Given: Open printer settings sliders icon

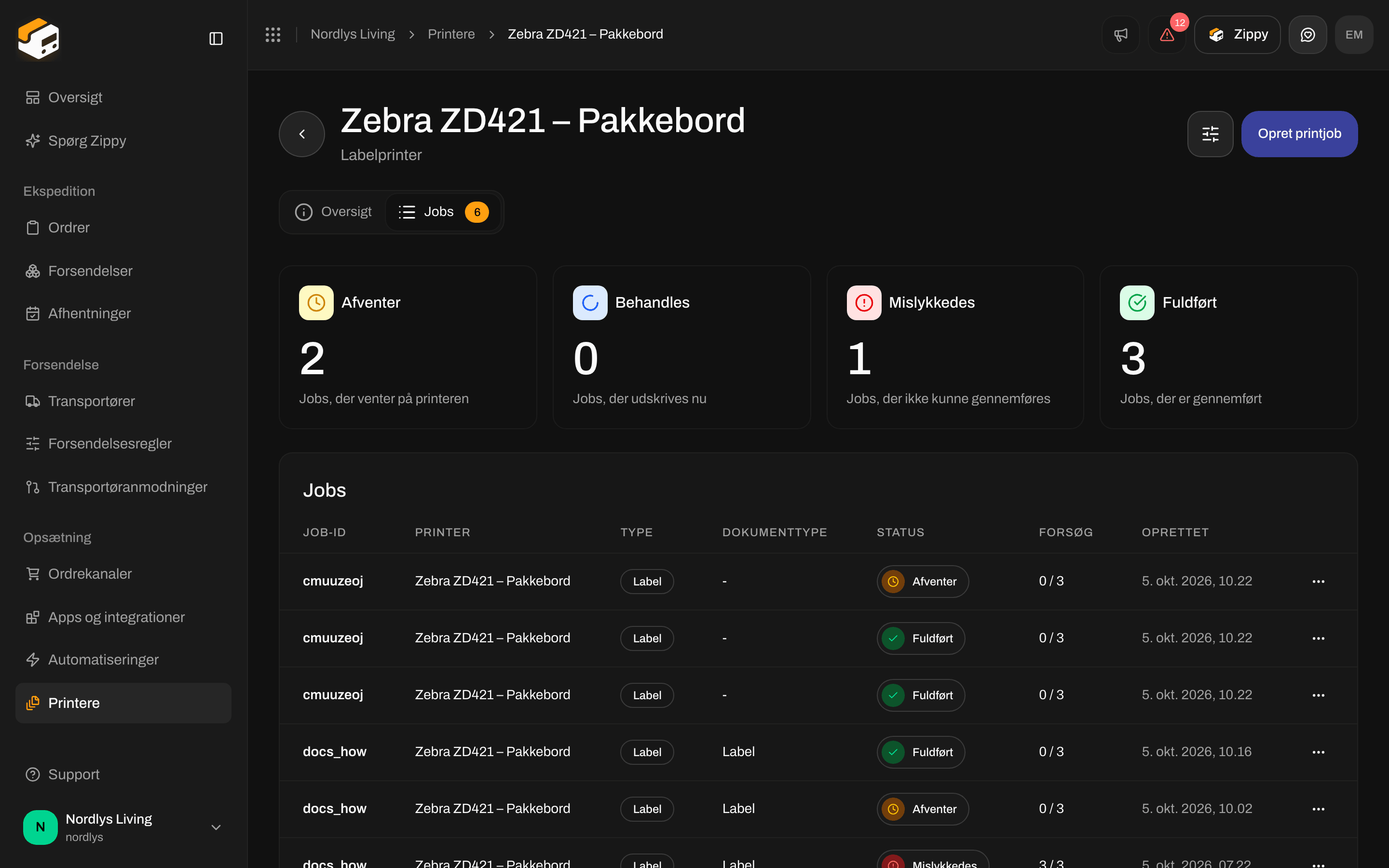Looking at the screenshot, I should coord(1210,134).
